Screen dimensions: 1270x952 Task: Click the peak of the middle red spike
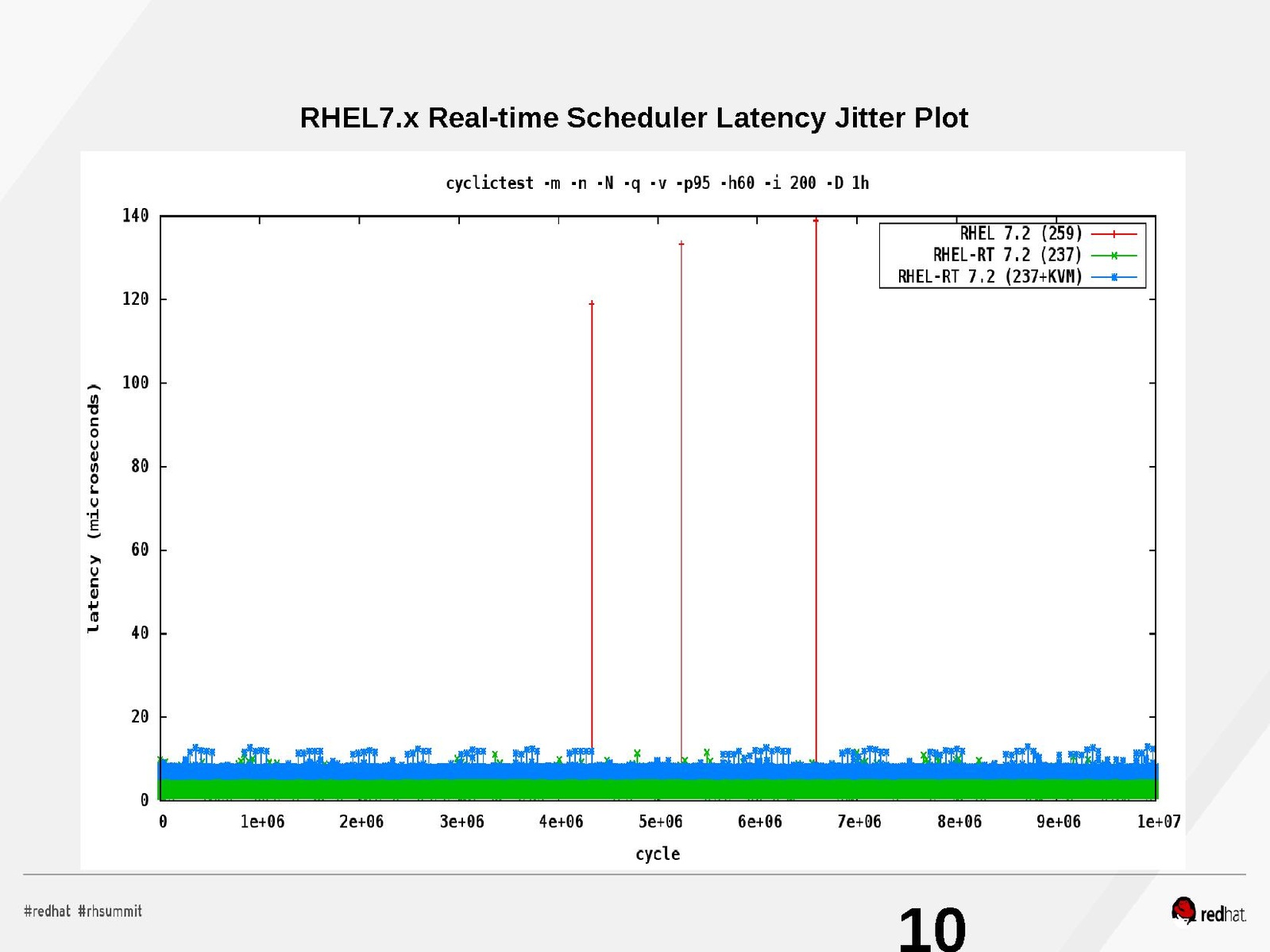tap(681, 244)
